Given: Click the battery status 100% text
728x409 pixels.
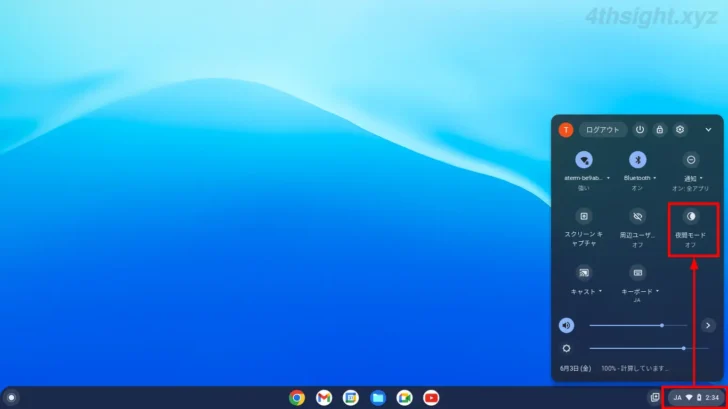Looking at the screenshot, I should click(635, 369).
